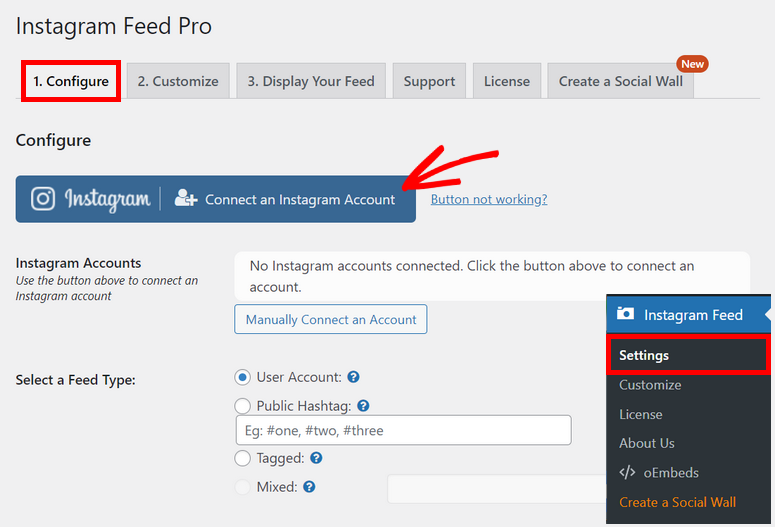
Task: Open help tooltip for User Account
Action: coord(353,377)
